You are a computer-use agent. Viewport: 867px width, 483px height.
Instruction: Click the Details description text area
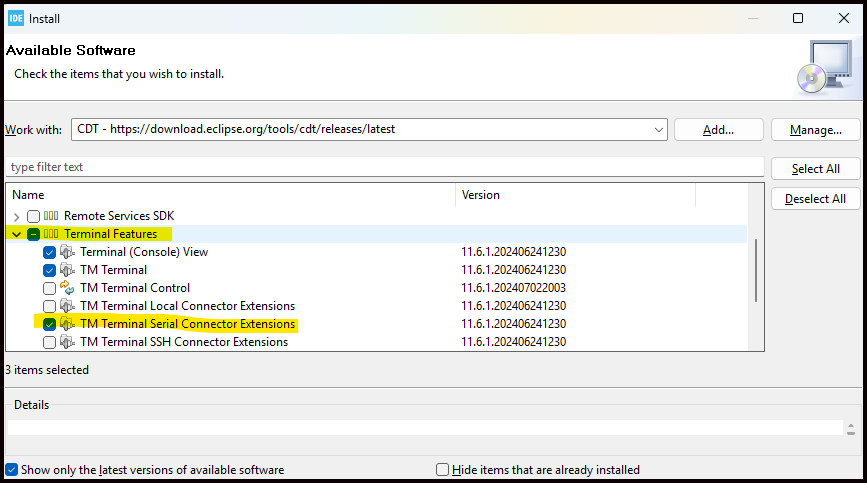(x=425, y=428)
